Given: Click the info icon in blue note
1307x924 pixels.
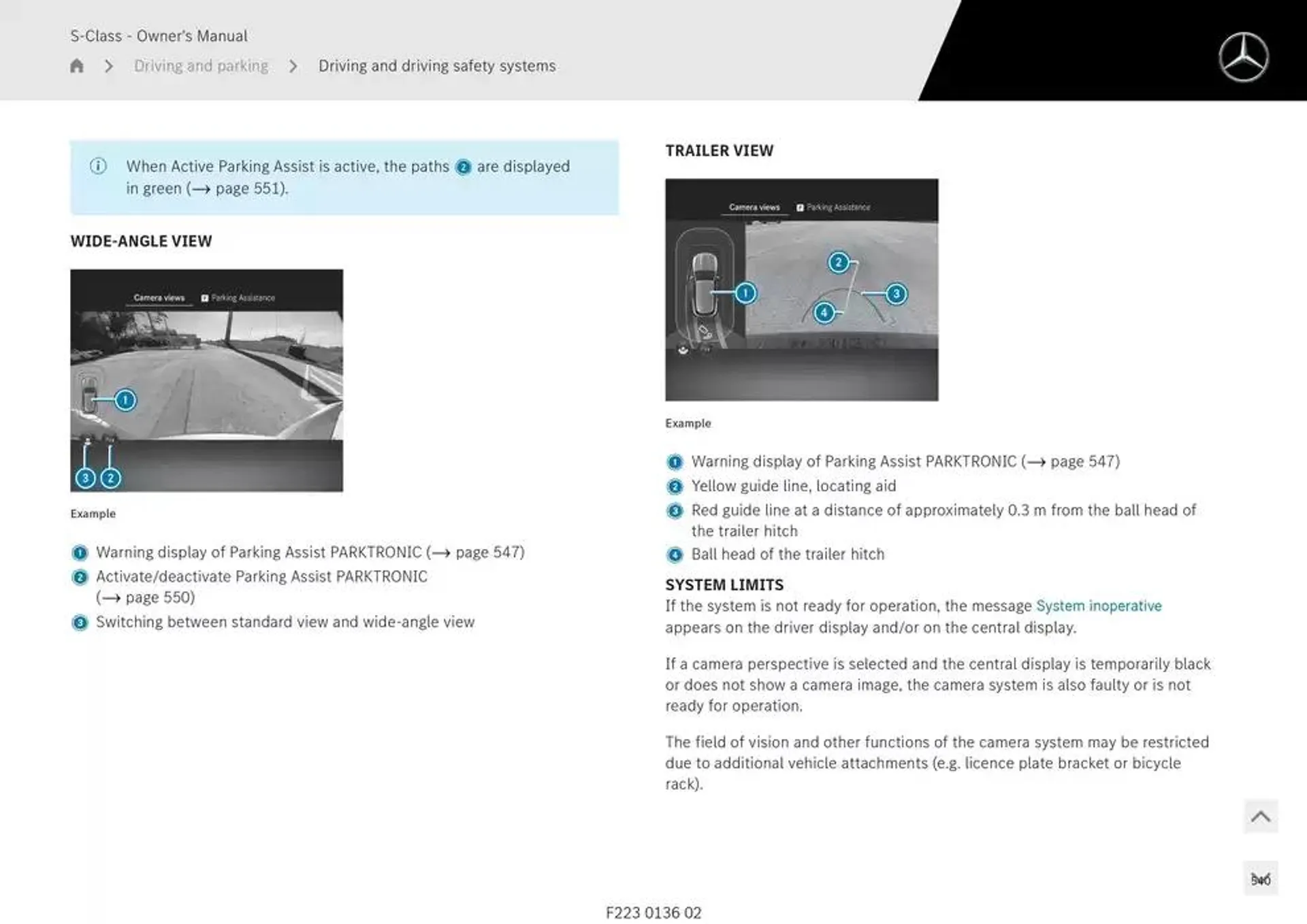Looking at the screenshot, I should (98, 166).
